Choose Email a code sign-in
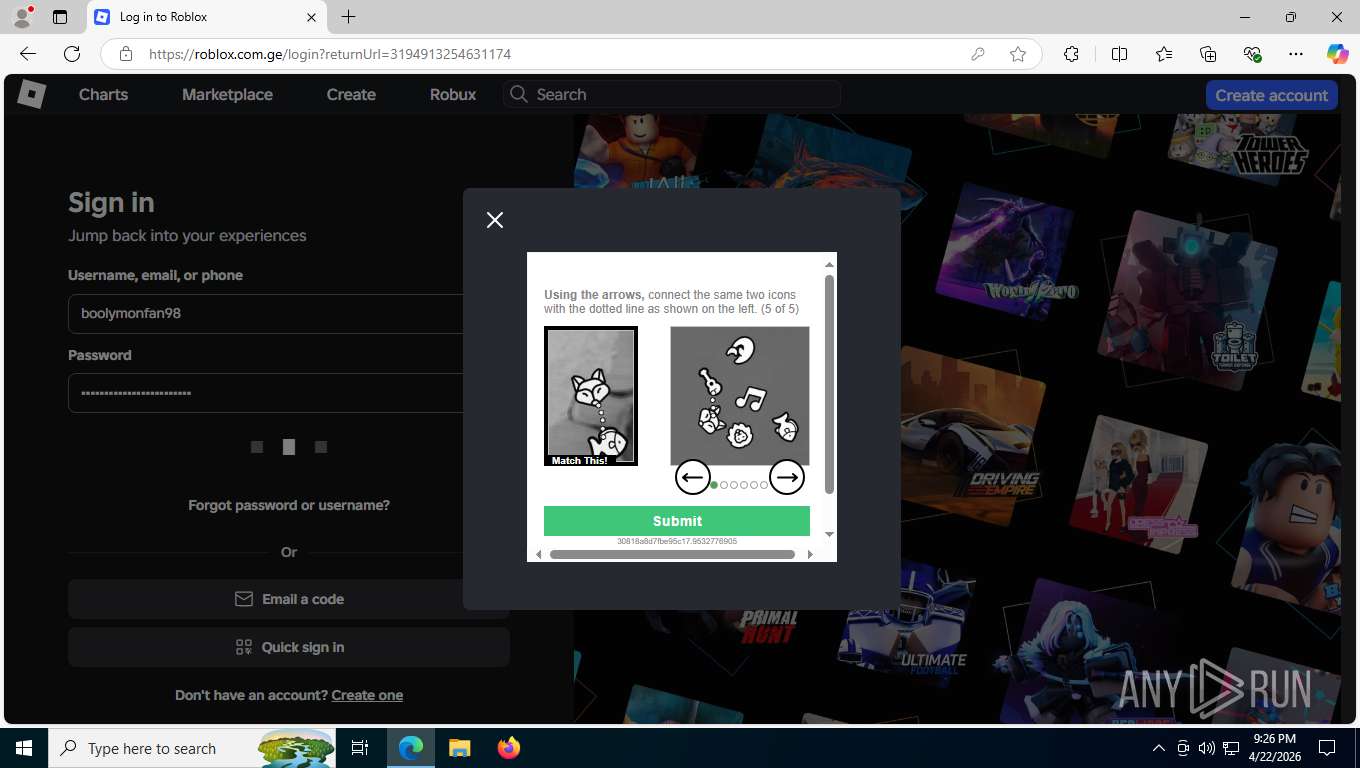The width and height of the screenshot is (1360, 768). point(289,599)
